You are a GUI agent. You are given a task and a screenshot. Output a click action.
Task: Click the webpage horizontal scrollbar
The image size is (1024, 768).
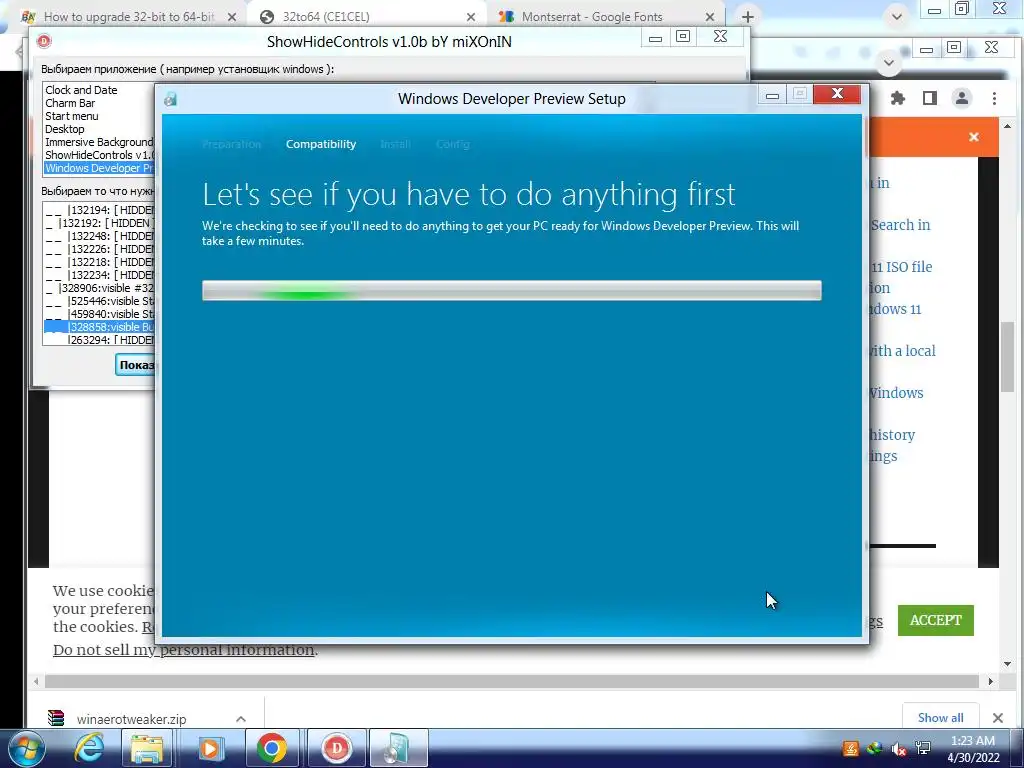click(x=511, y=681)
